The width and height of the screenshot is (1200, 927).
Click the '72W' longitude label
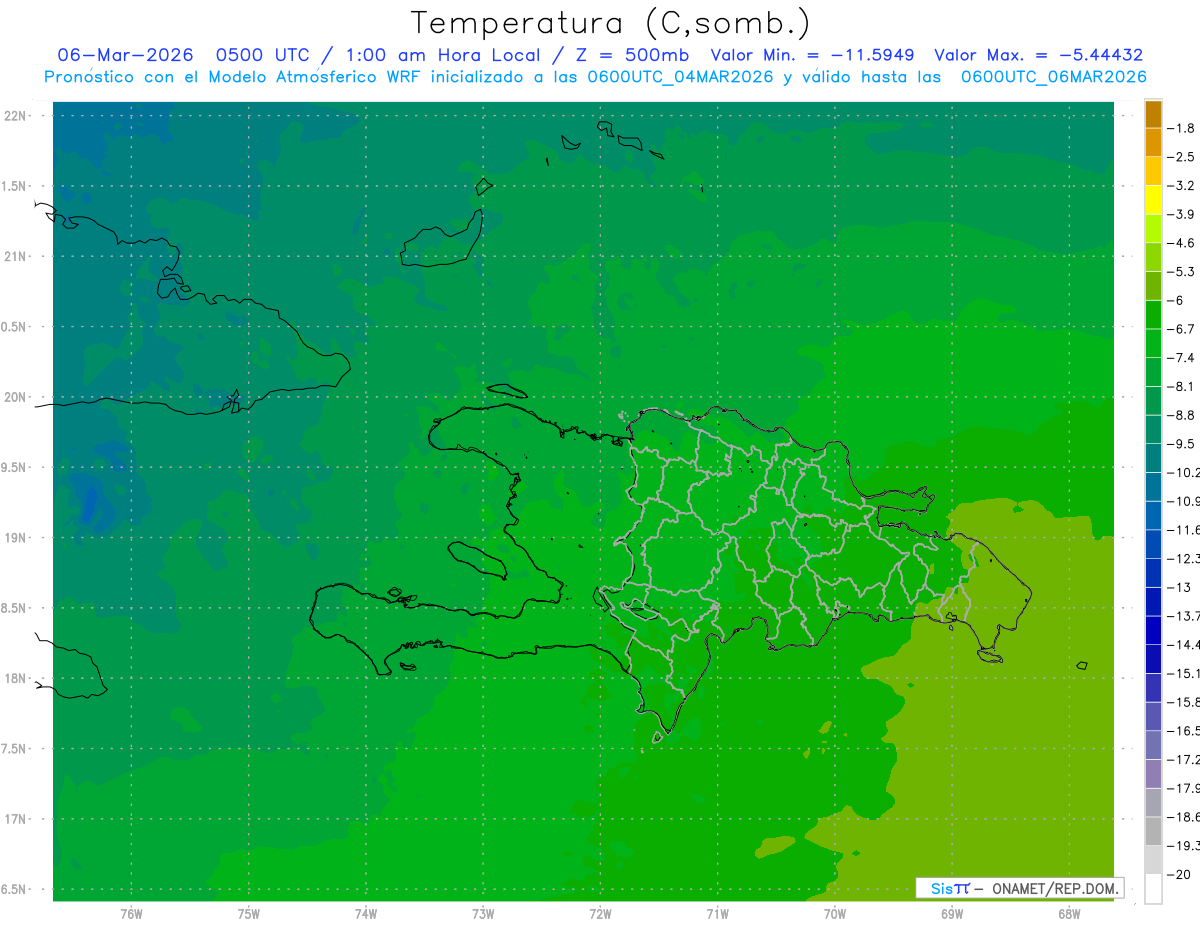[600, 913]
